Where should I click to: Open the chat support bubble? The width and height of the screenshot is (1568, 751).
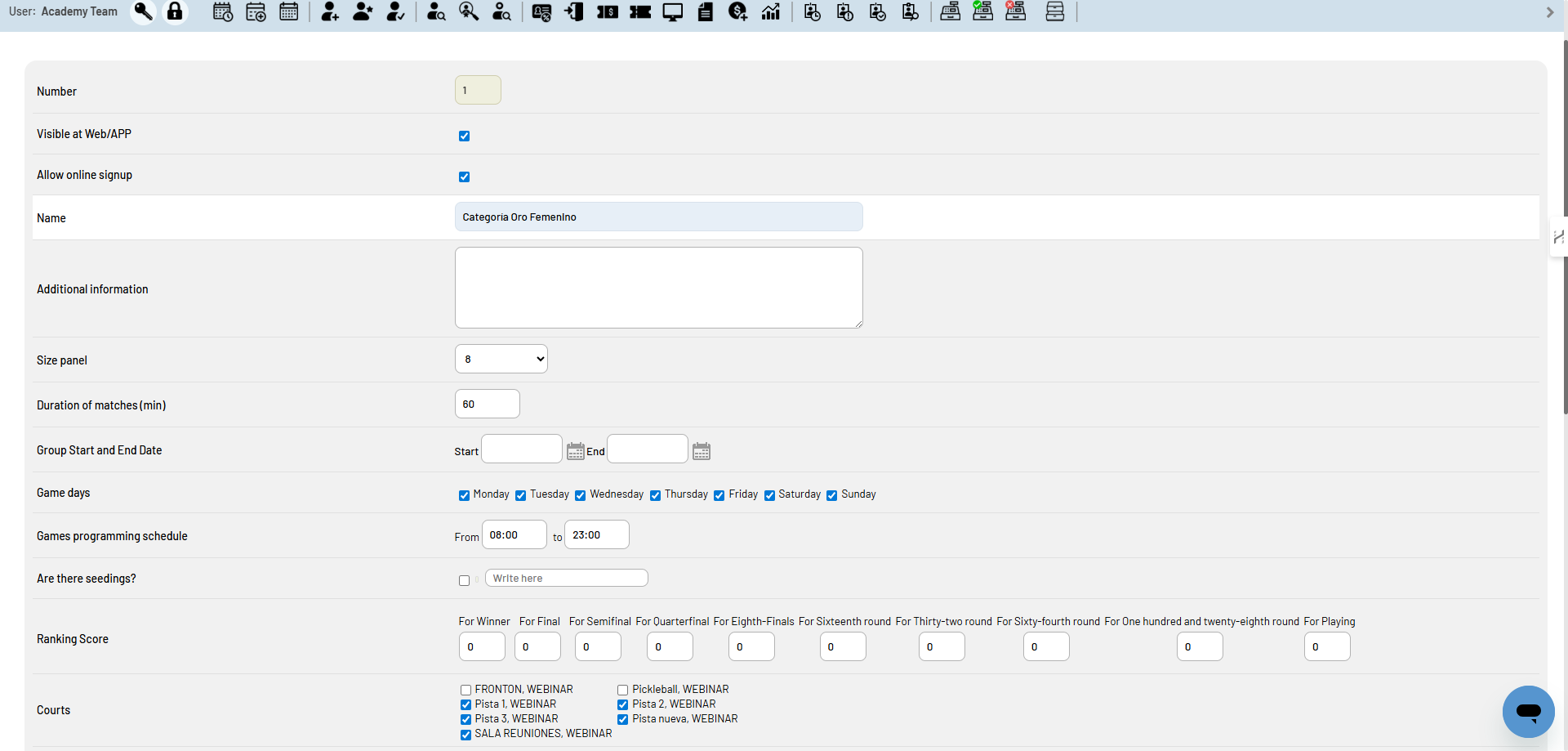(x=1528, y=711)
